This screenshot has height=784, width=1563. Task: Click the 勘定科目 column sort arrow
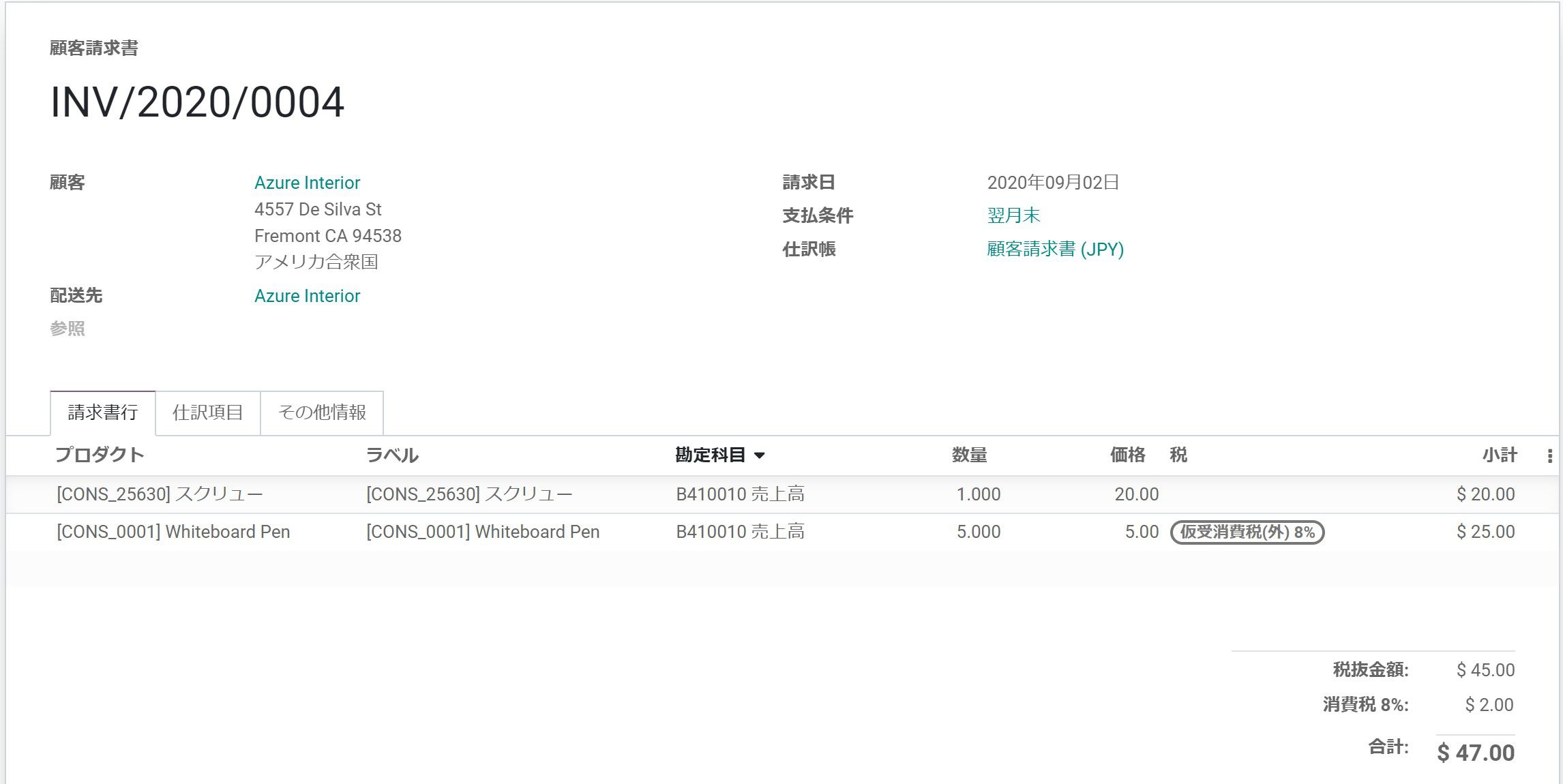click(x=760, y=455)
